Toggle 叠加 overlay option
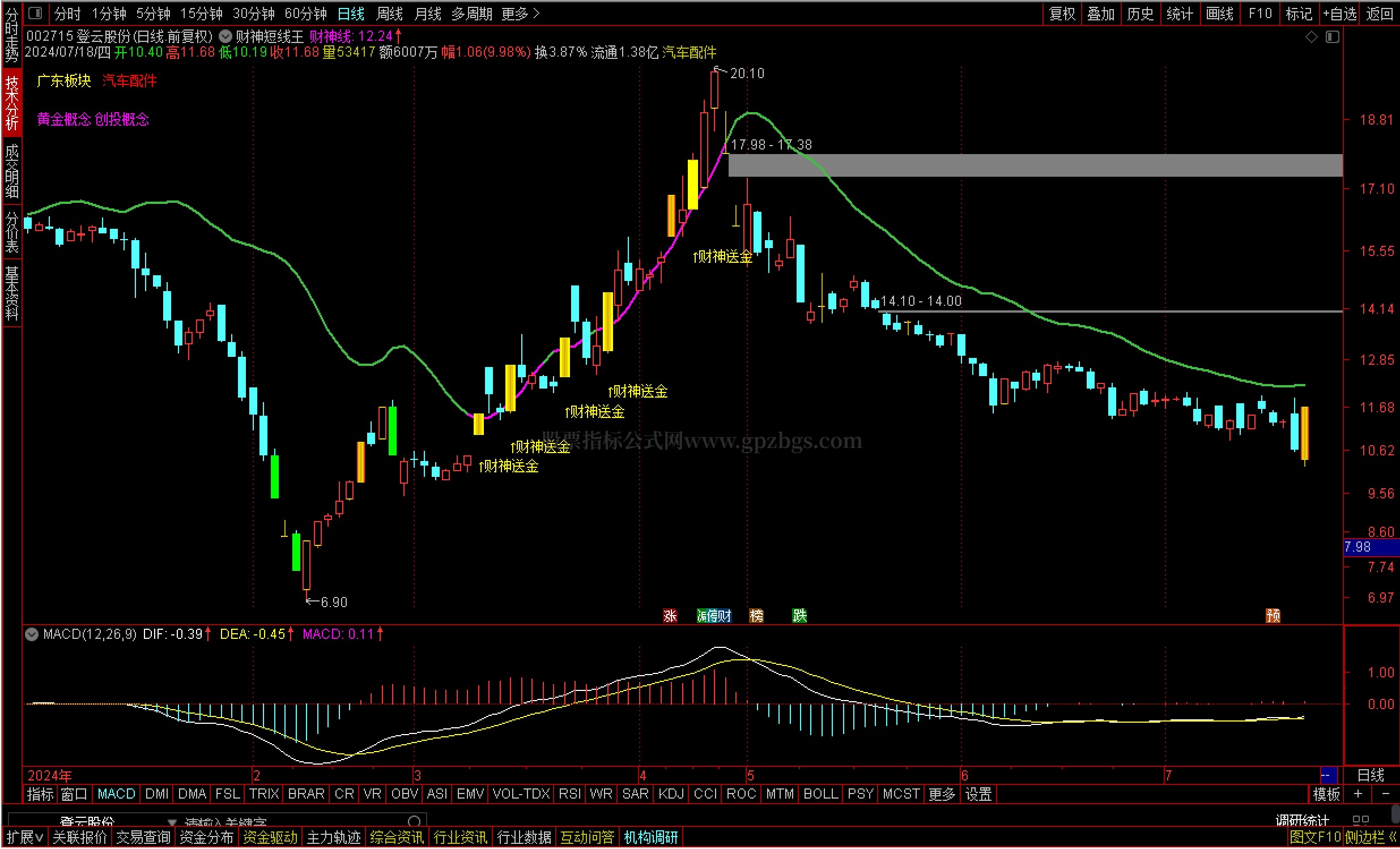1400x849 pixels. 1101,14
